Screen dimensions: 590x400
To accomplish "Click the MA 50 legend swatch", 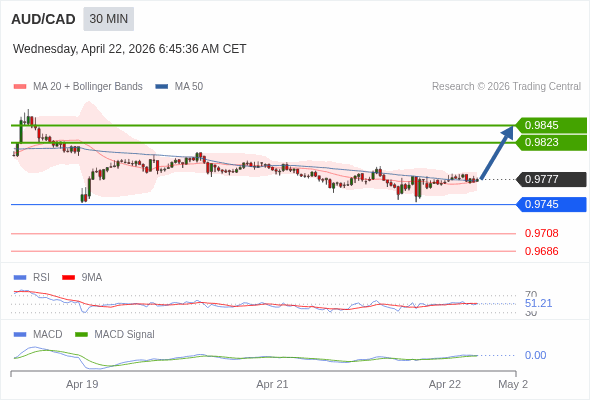I will point(162,87).
